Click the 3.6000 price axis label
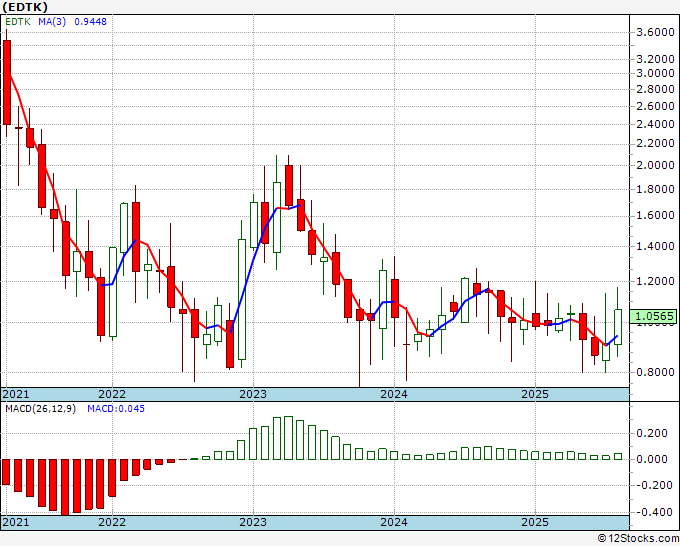680x546 pixels. tap(655, 33)
